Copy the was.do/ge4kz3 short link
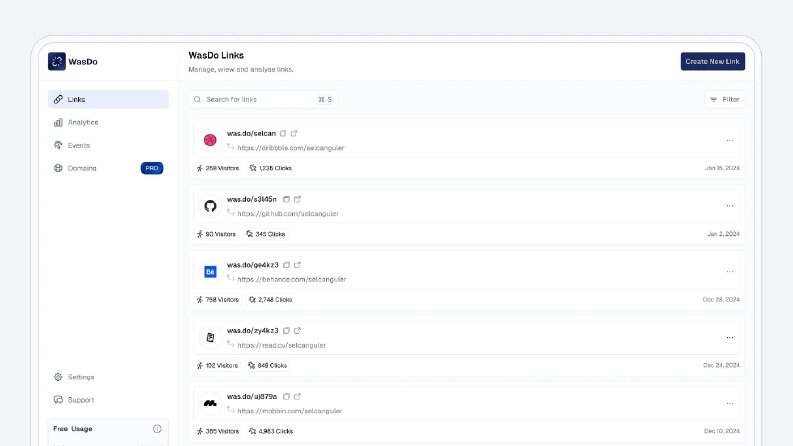The width and height of the screenshot is (793, 446). coord(286,265)
